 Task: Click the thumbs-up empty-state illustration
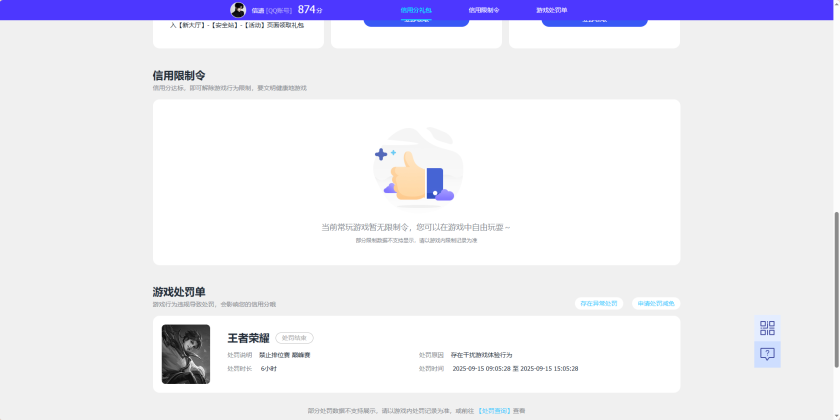(417, 168)
